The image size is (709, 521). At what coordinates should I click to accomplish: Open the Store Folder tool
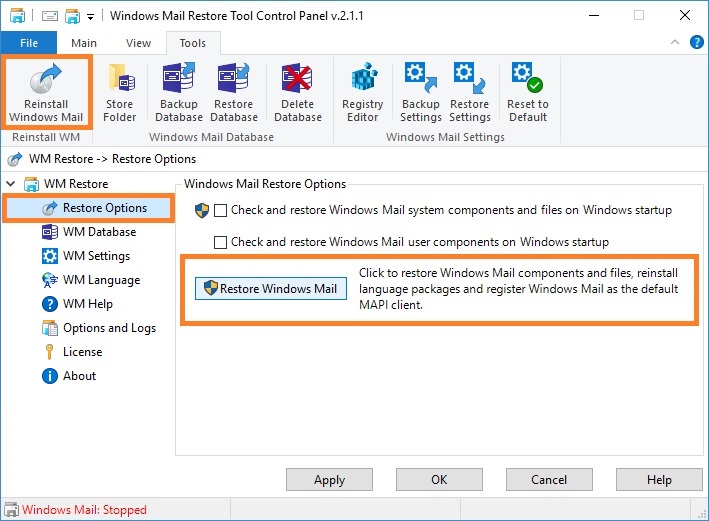119,92
